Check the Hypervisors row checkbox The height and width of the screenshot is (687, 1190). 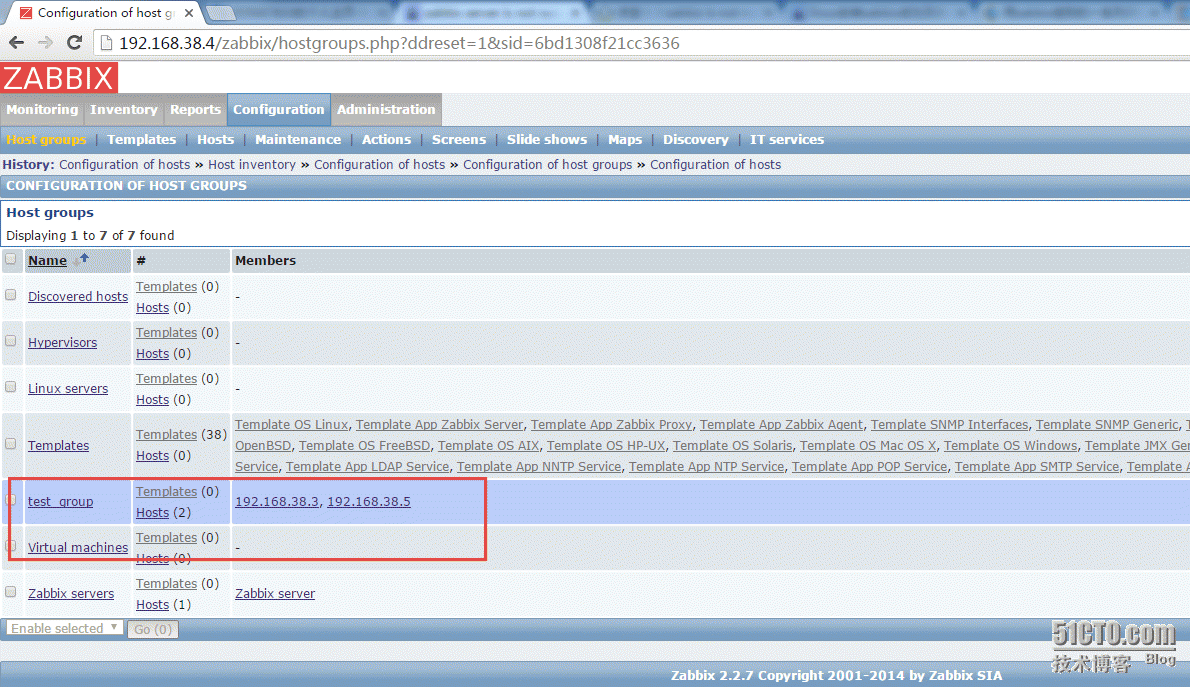11,341
